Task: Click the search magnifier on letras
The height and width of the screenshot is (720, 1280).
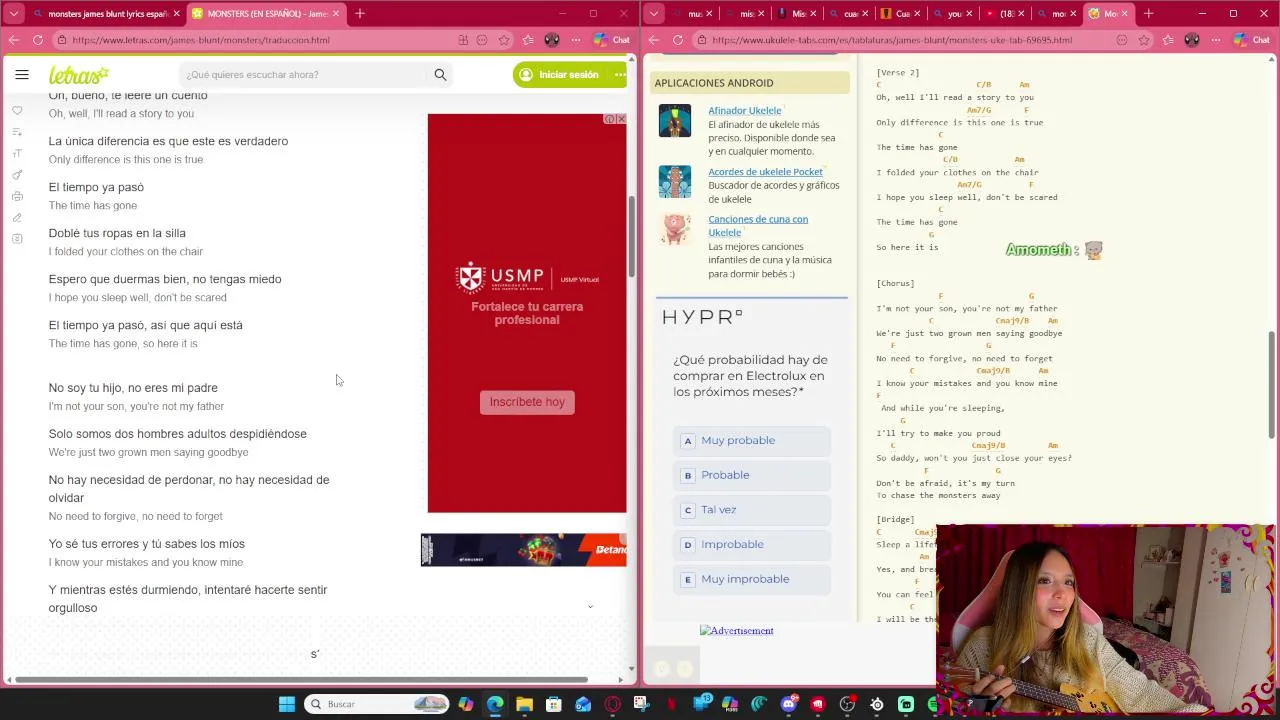Action: tap(440, 75)
